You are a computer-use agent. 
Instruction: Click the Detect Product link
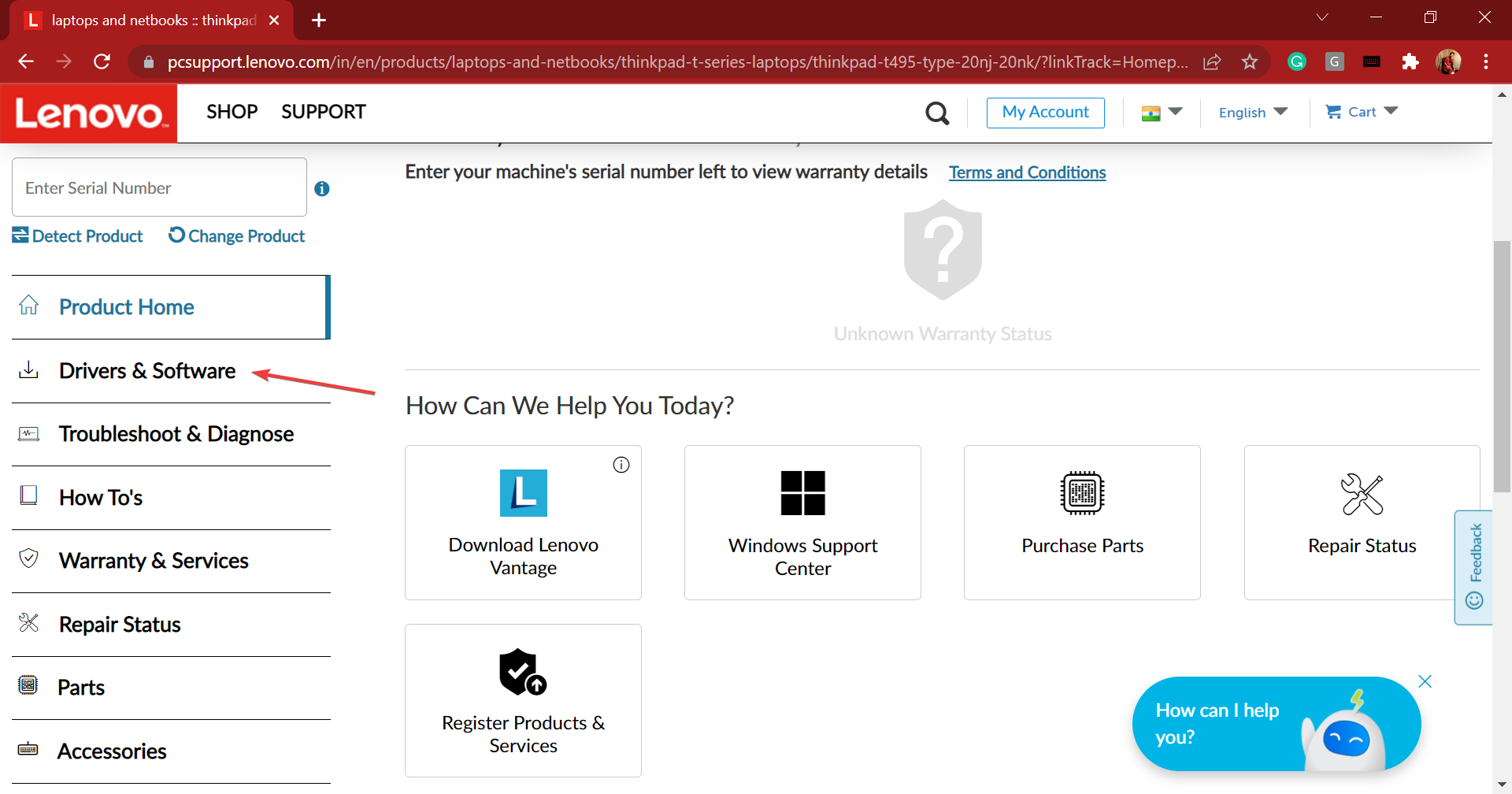click(77, 236)
